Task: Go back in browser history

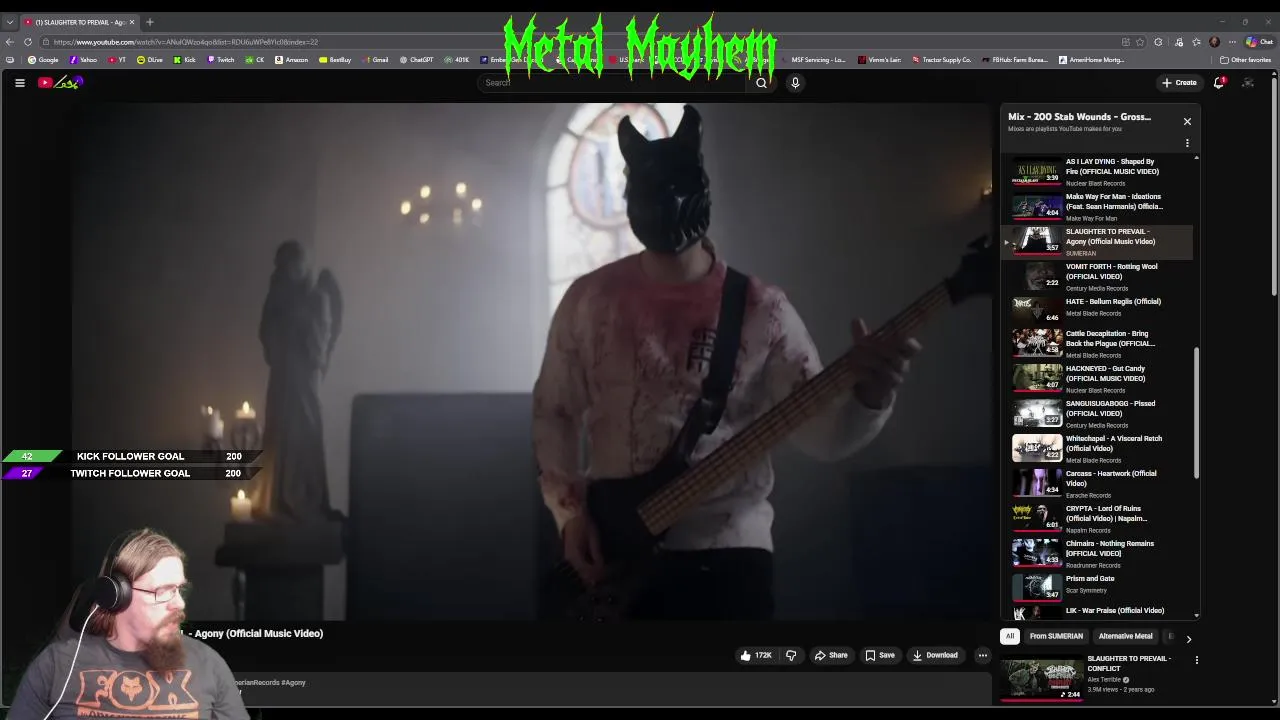Action: [10, 42]
